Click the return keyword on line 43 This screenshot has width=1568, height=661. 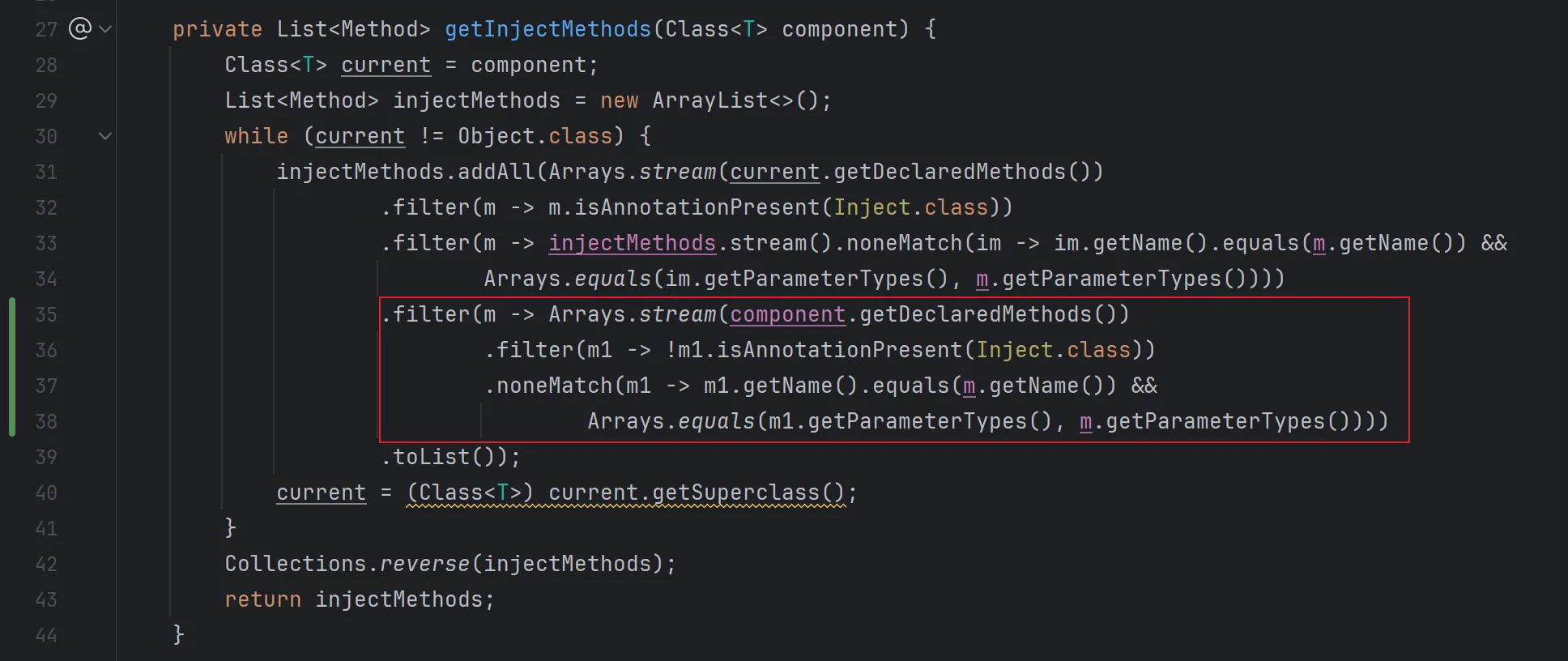(x=262, y=599)
